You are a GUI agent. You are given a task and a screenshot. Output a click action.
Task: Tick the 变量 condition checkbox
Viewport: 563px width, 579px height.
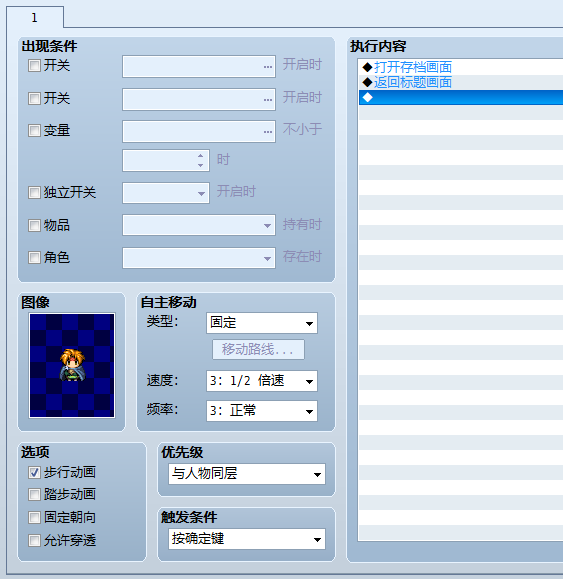pos(34,130)
